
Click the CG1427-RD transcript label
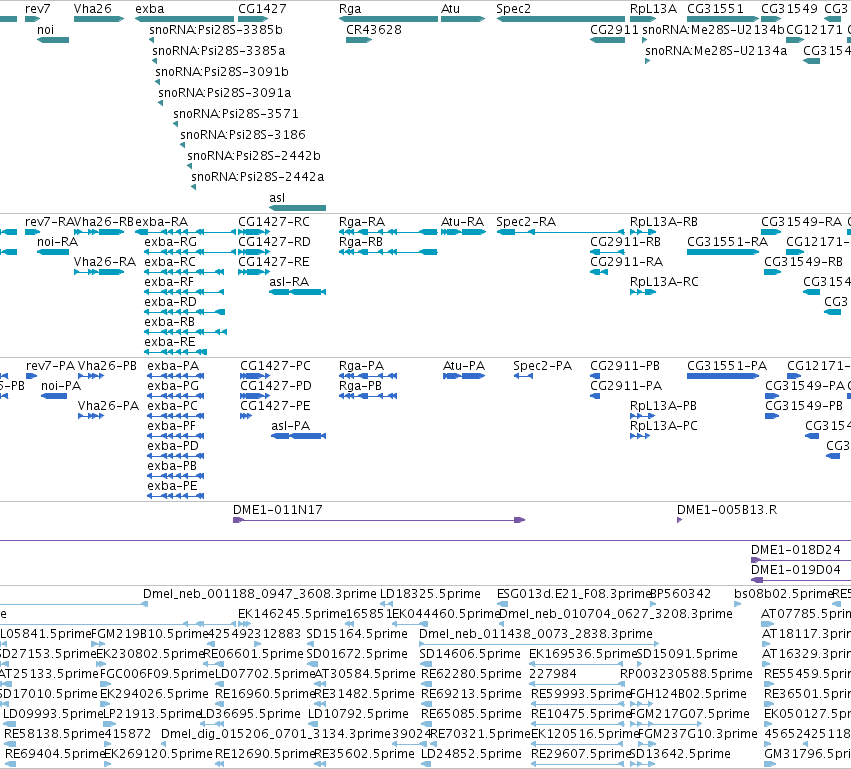tap(275, 242)
